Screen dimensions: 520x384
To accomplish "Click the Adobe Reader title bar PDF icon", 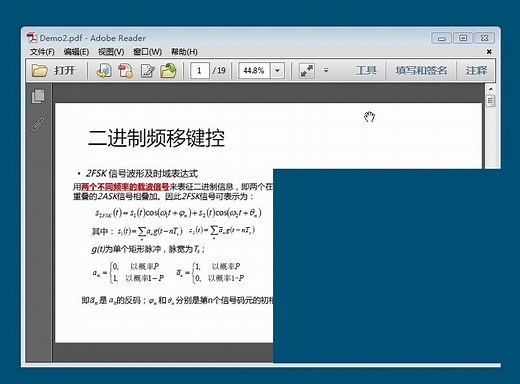I will click(32, 38).
